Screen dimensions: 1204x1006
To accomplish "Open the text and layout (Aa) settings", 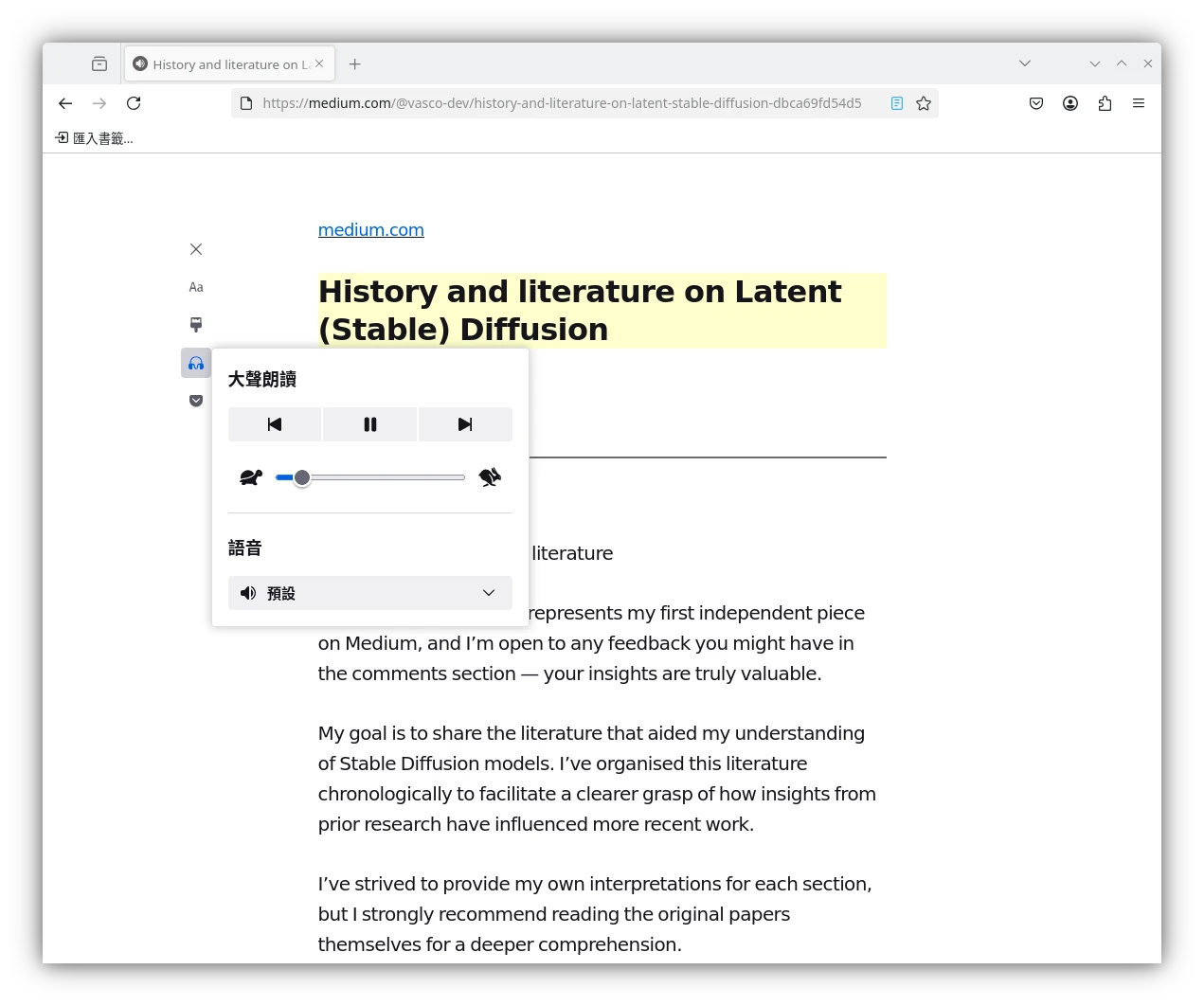I will point(196,287).
